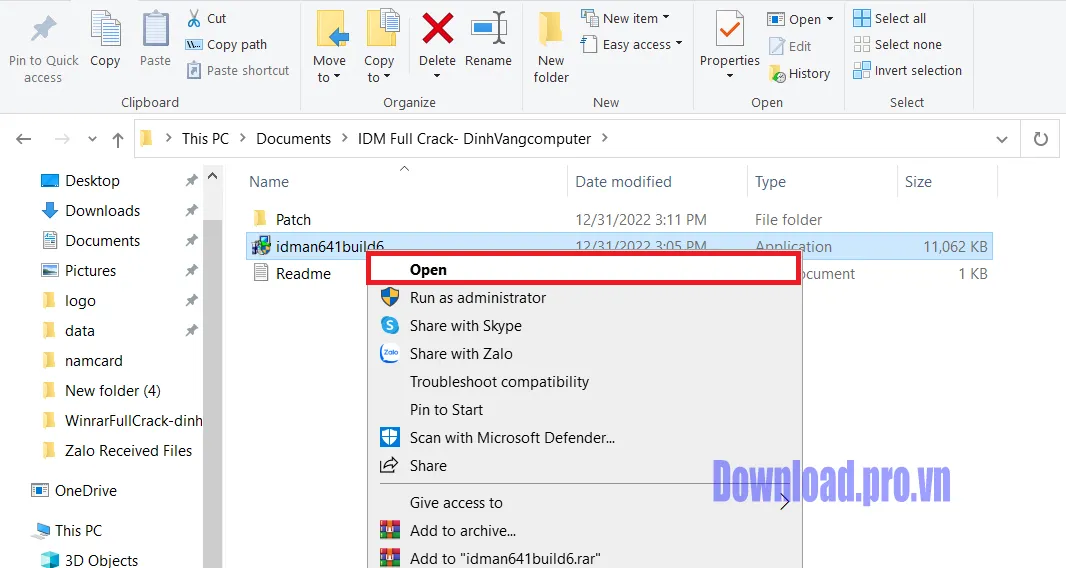Viewport: 1066px width, 568px height.
Task: Select Run as administrator menu entry
Action: pos(477,297)
